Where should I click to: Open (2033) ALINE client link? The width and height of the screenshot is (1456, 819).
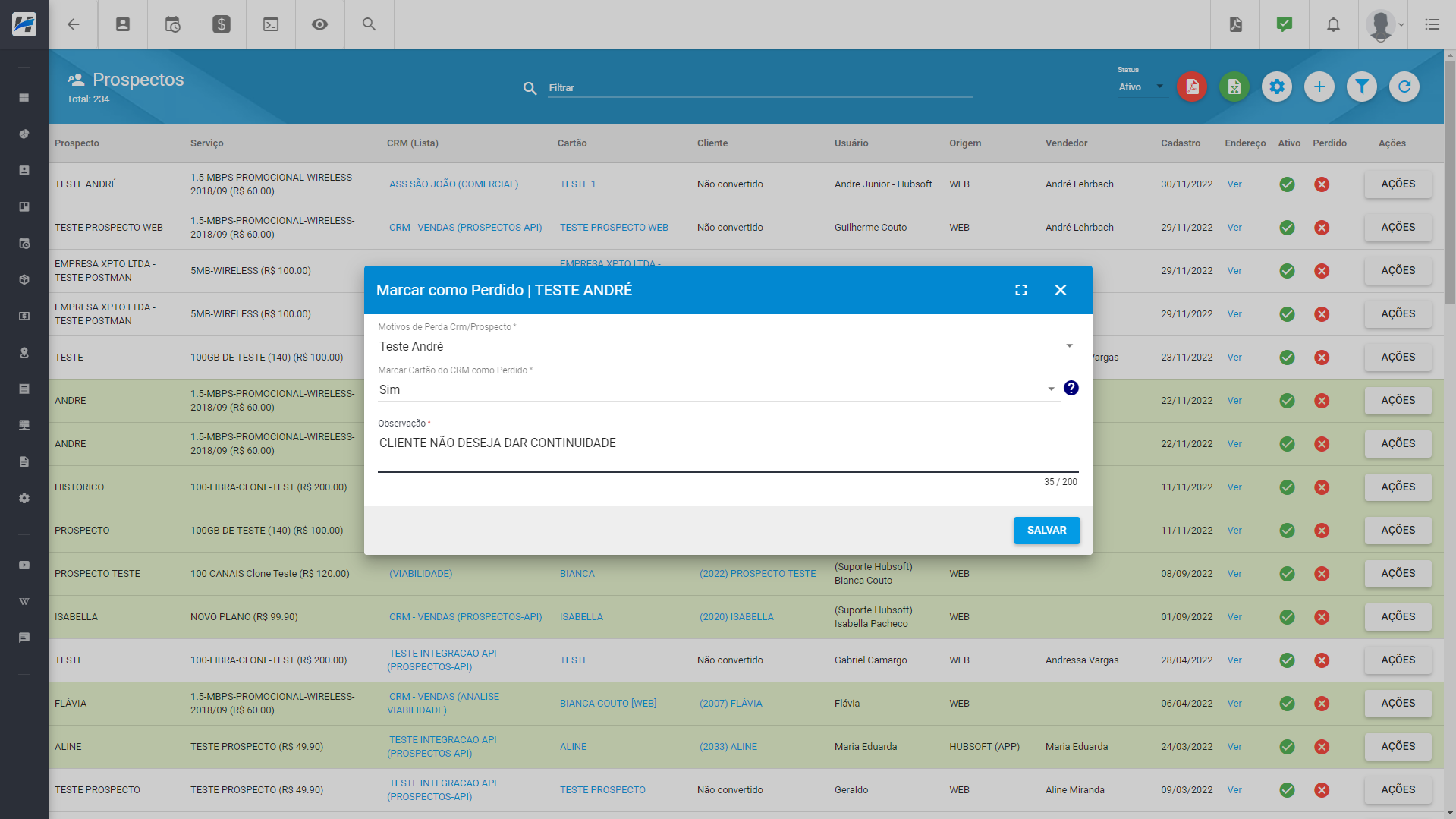[x=728, y=746]
